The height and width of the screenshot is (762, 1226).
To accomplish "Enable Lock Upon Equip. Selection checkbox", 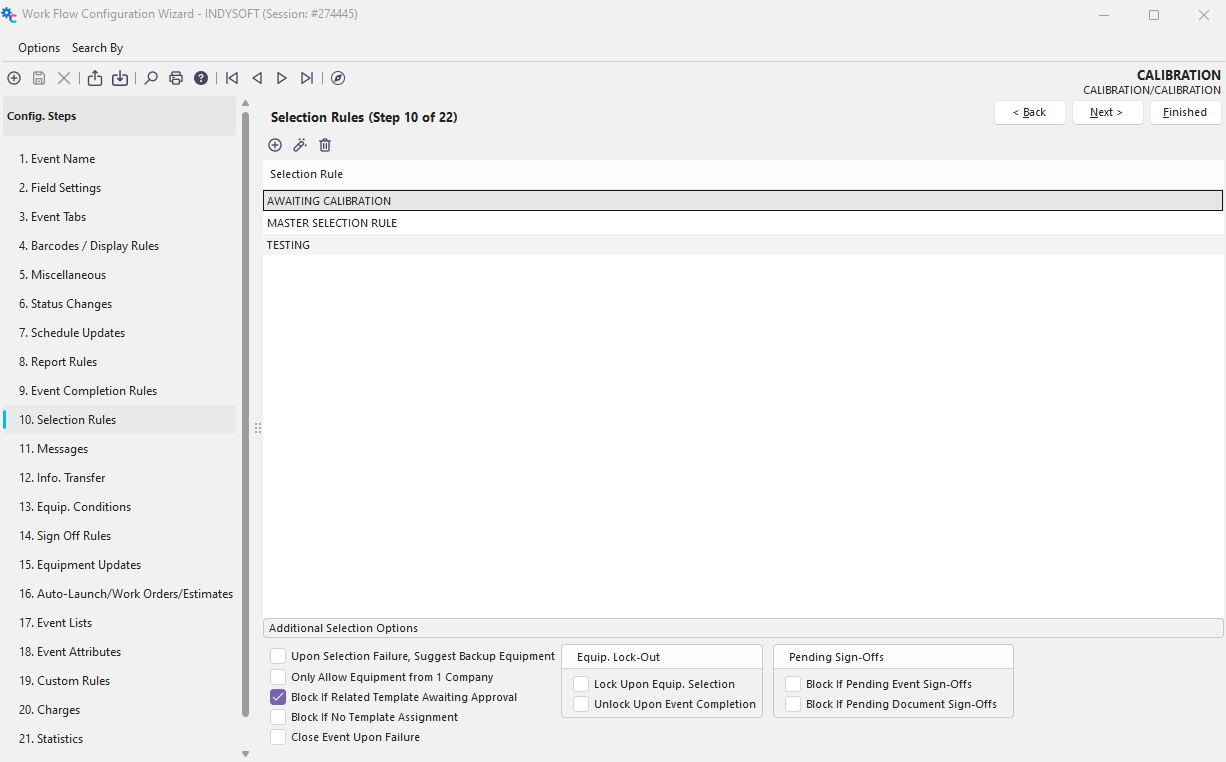I will tap(581, 684).
